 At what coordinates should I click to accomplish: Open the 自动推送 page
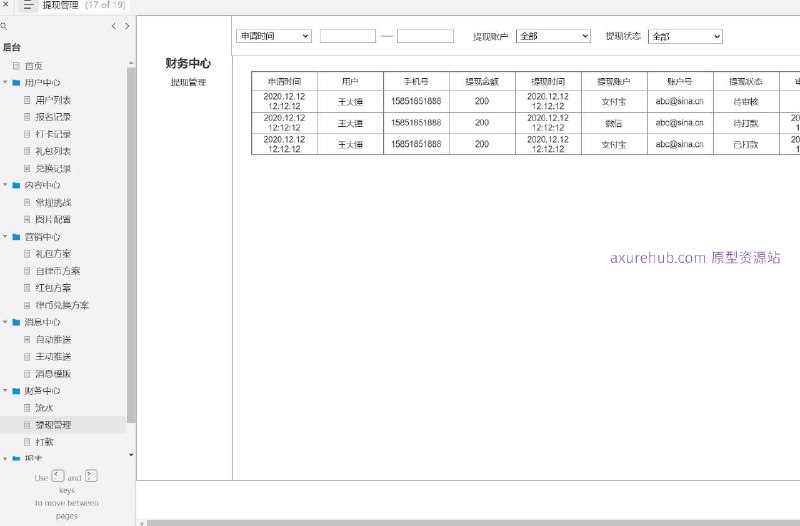tap(53, 339)
